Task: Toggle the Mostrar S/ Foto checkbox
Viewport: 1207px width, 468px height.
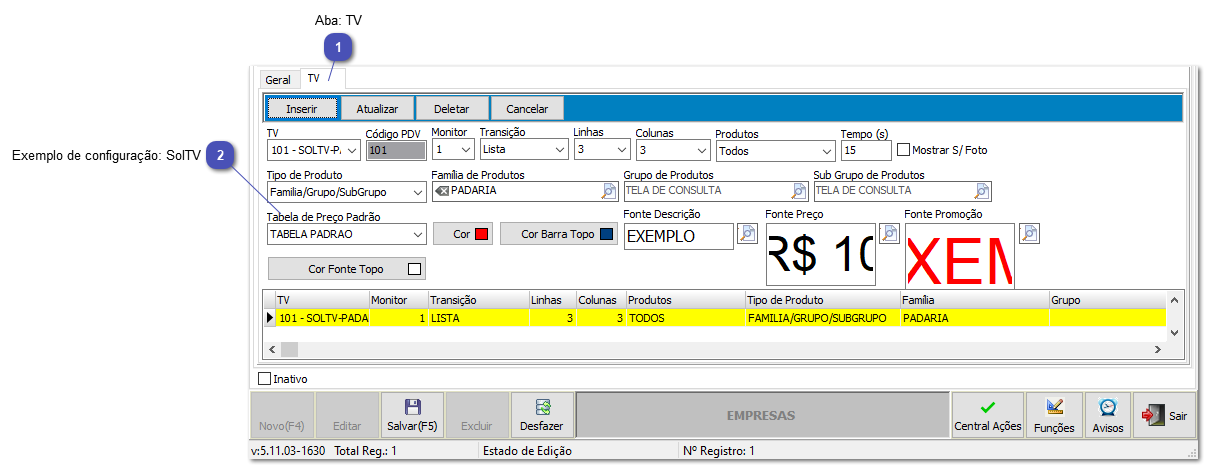Action: [x=904, y=150]
